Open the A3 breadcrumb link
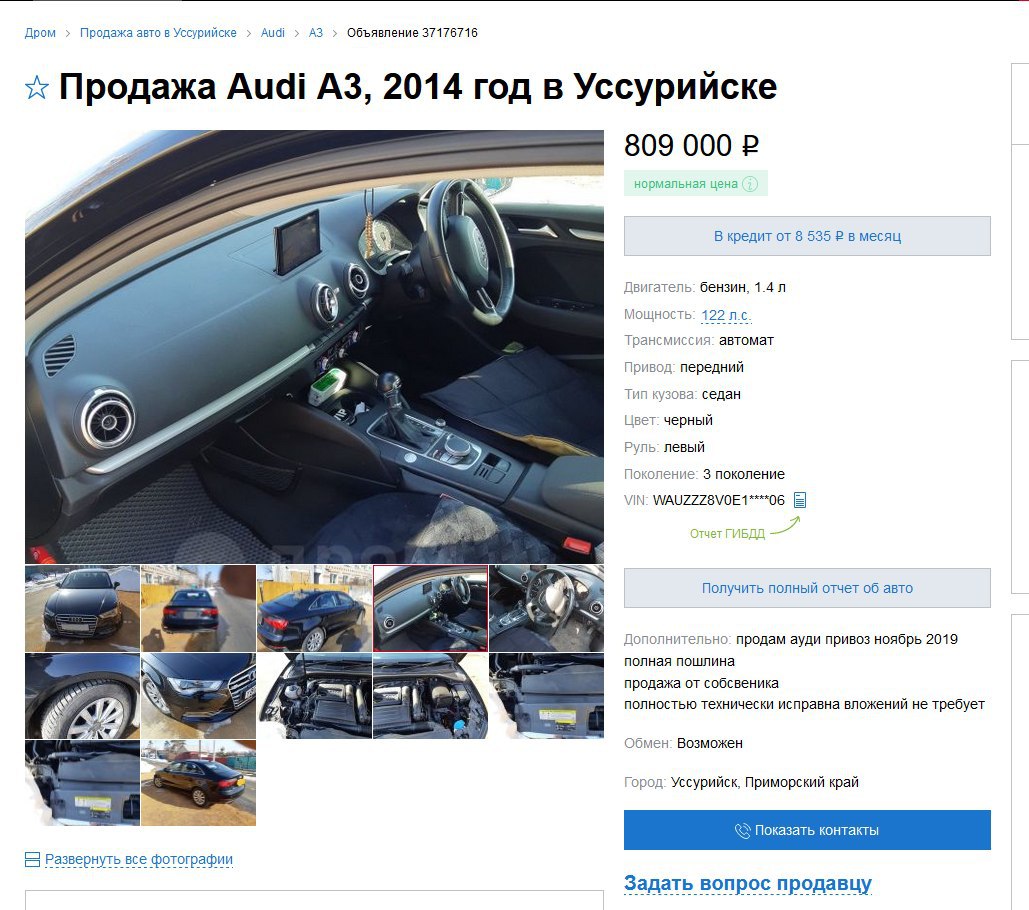 (x=316, y=33)
